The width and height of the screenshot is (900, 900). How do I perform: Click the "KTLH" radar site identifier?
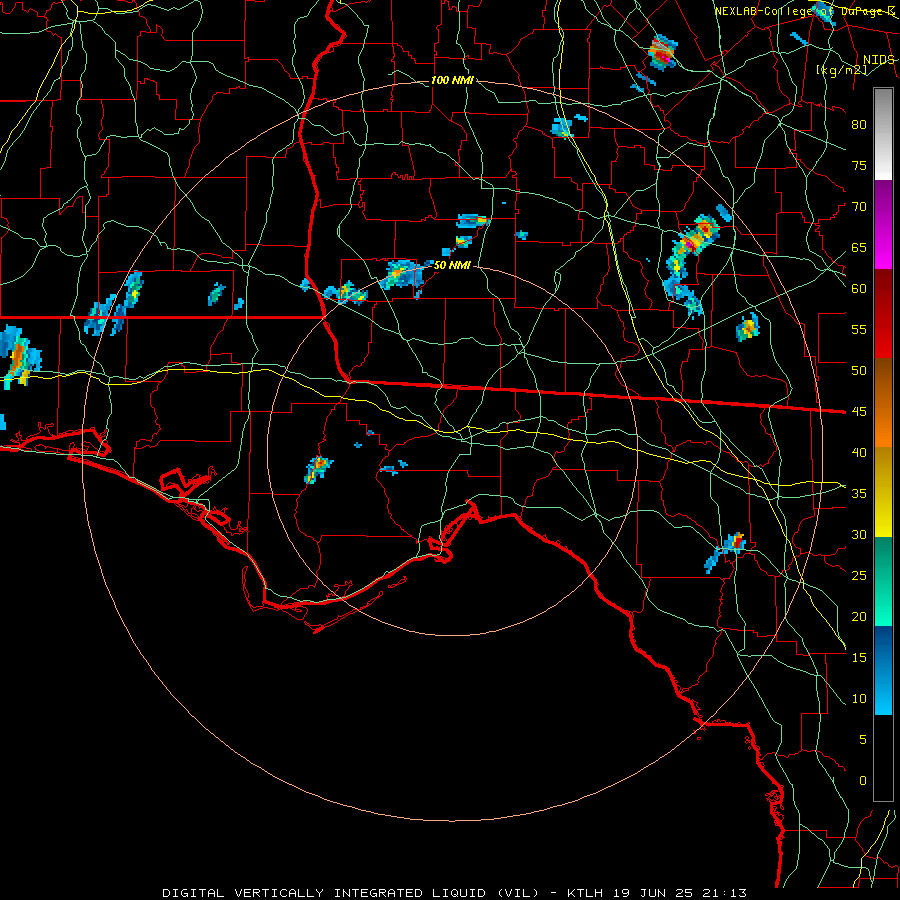click(585, 893)
